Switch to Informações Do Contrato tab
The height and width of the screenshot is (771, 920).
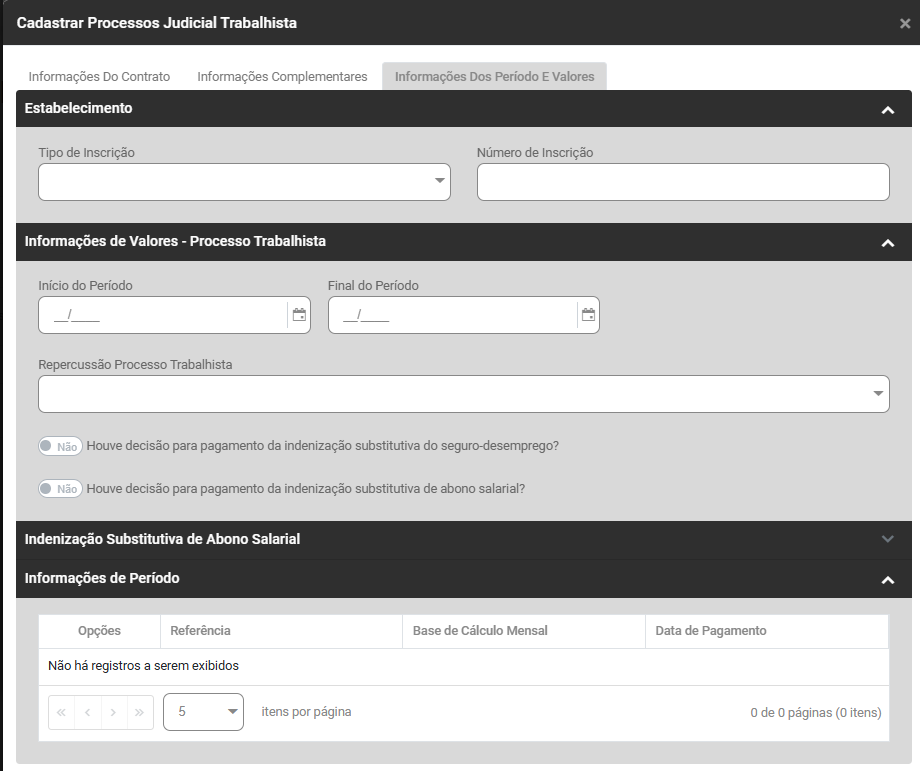click(99, 77)
